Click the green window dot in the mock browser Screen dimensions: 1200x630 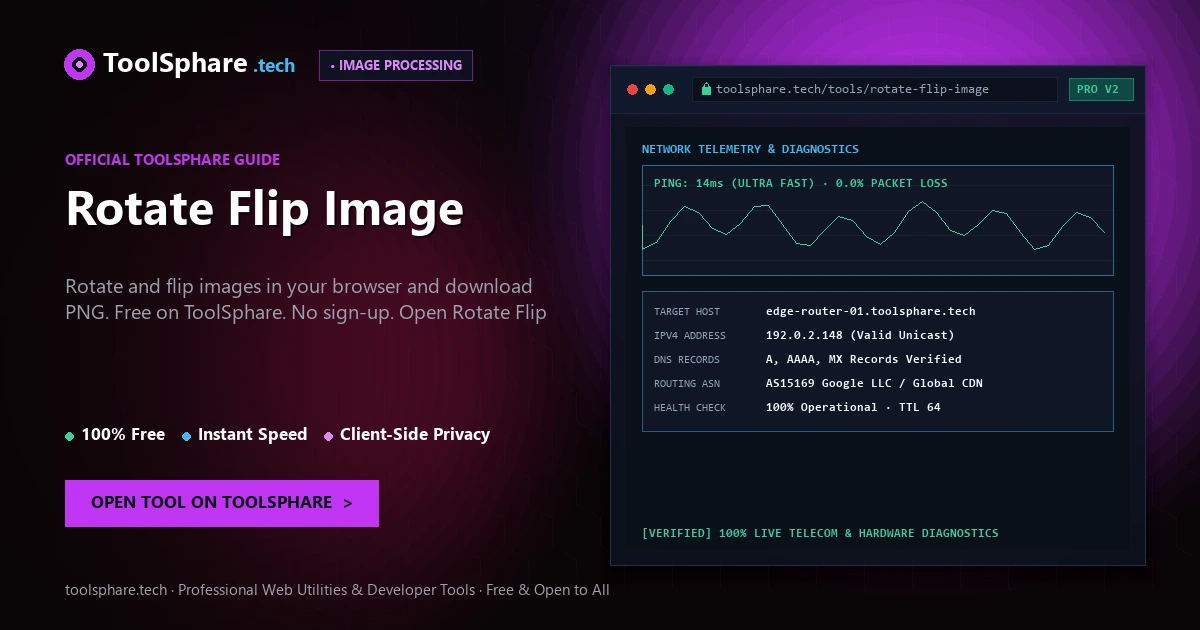[x=668, y=89]
